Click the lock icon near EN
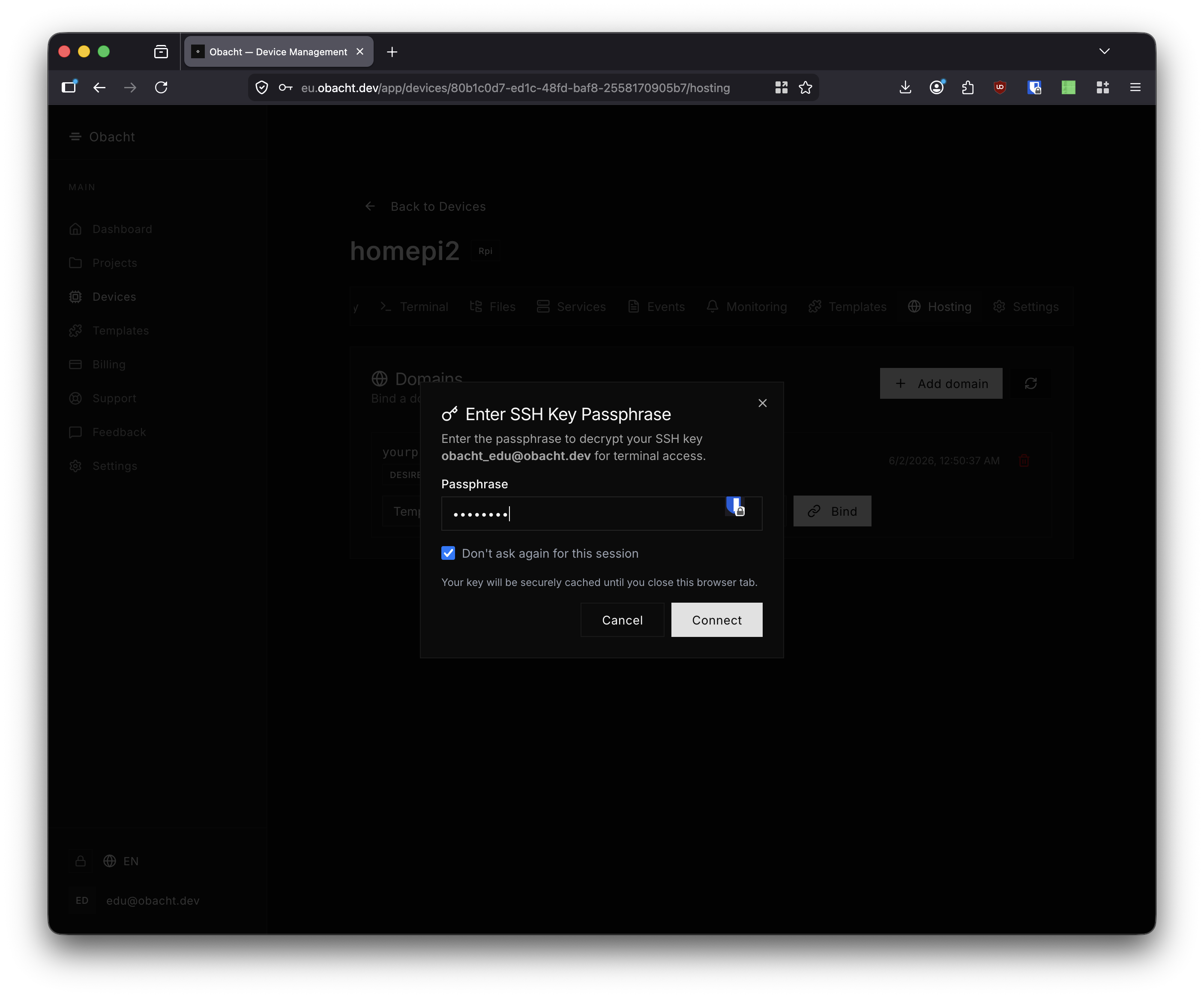 [x=80, y=861]
